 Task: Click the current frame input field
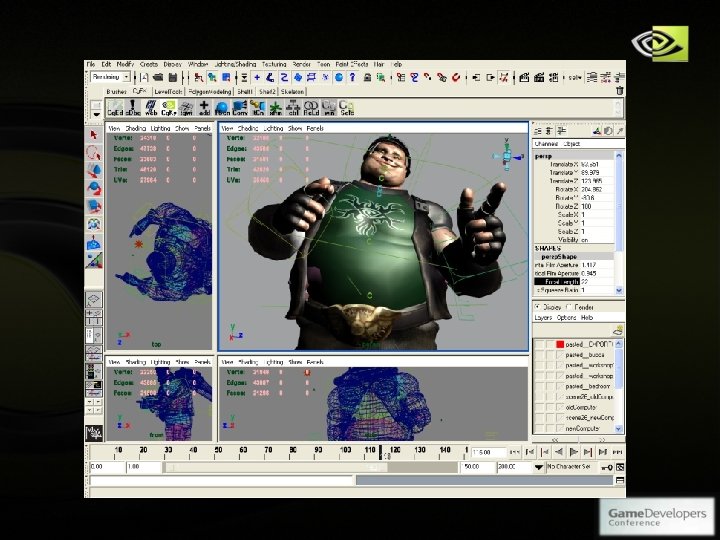[x=489, y=452]
